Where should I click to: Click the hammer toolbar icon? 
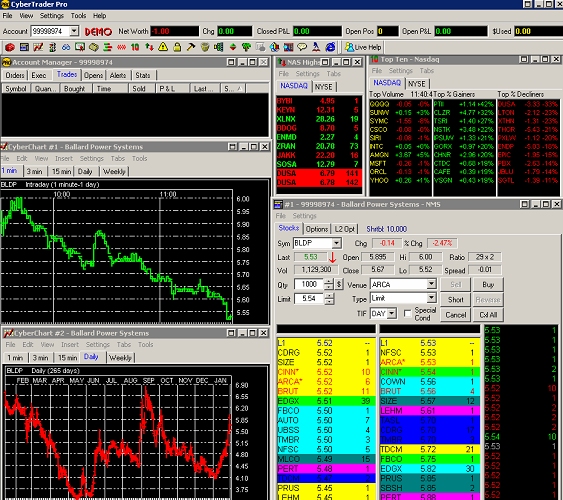191,47
